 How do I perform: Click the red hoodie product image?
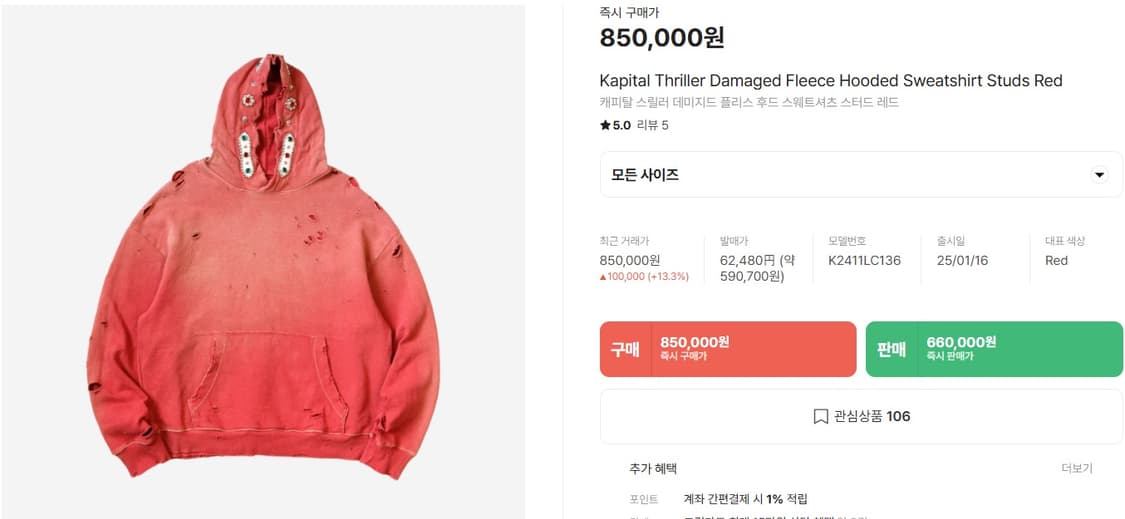263,266
